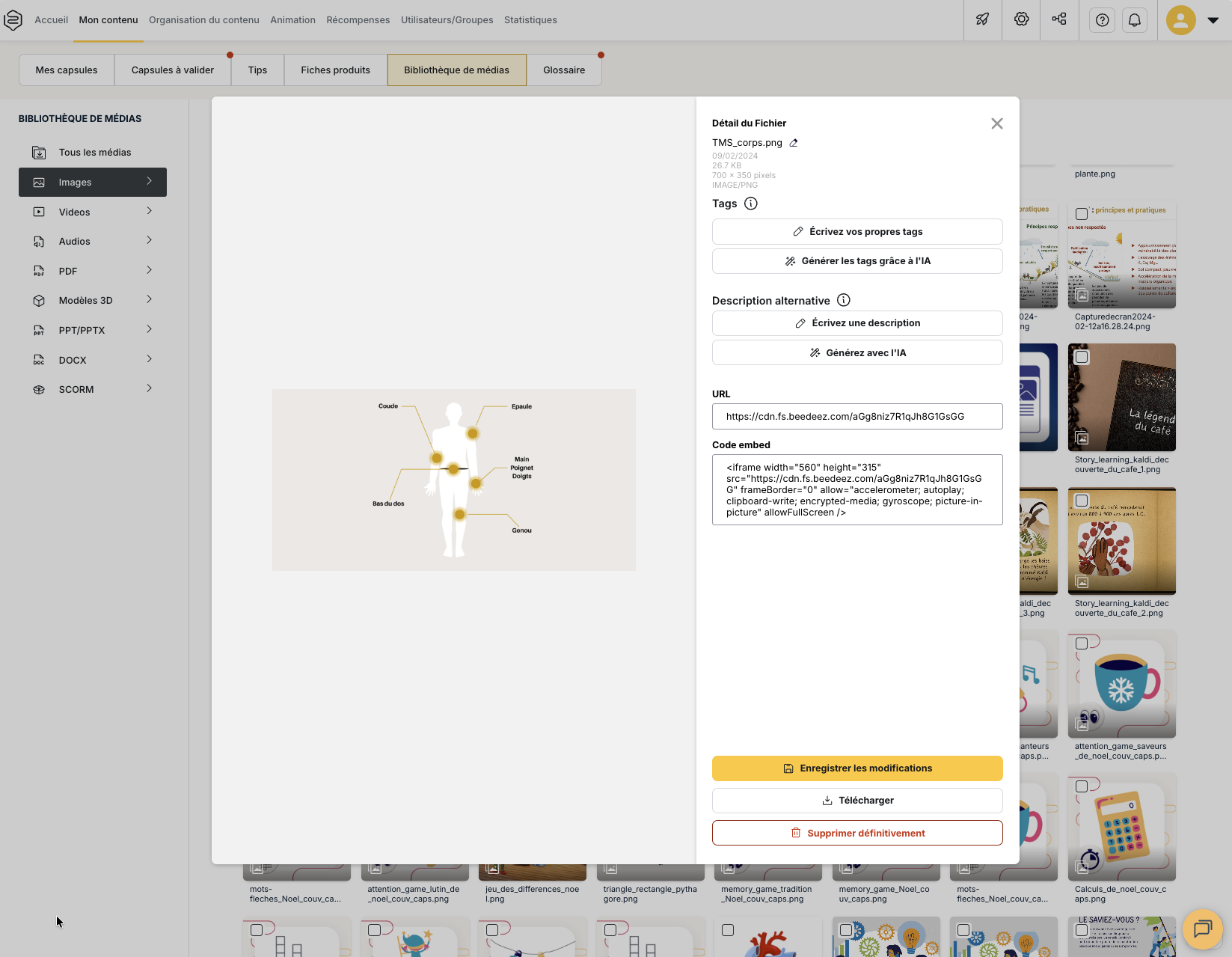
Task: Click the organization tree icon
Action: [x=1059, y=19]
